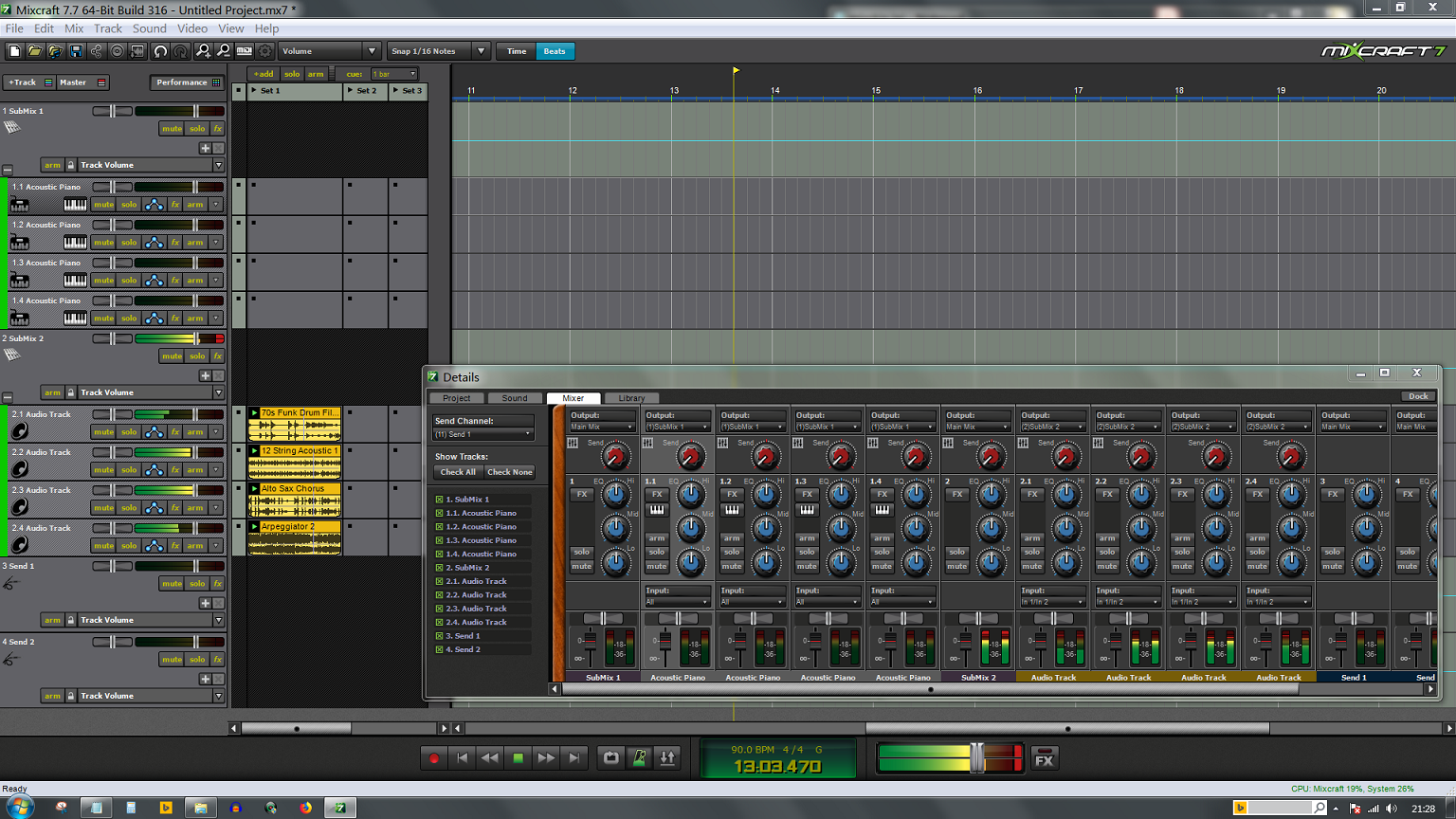Open the Mix menu

[74, 28]
